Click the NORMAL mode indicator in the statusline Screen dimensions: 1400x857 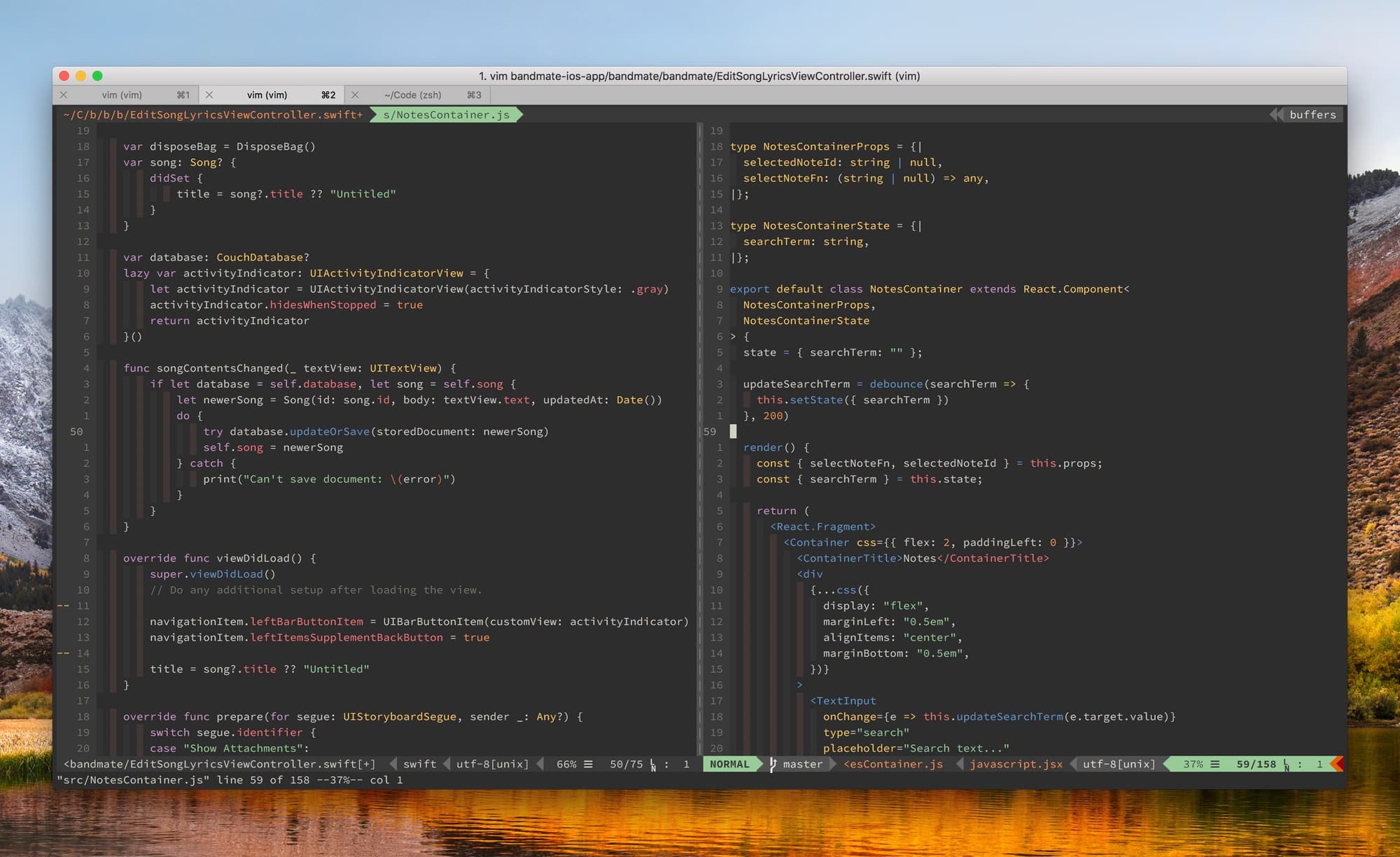click(729, 764)
